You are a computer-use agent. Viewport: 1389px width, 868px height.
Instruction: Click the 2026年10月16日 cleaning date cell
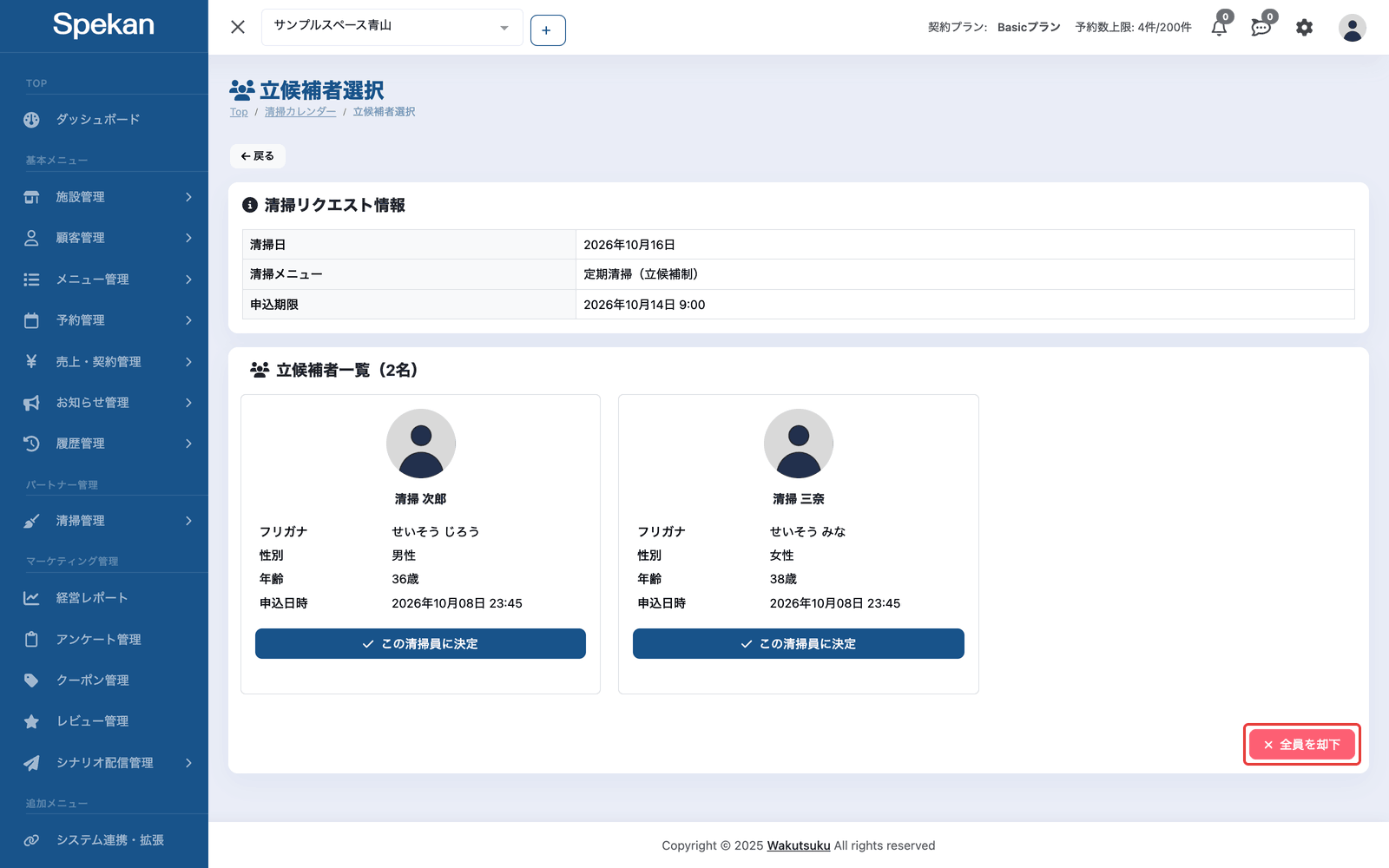point(965,245)
